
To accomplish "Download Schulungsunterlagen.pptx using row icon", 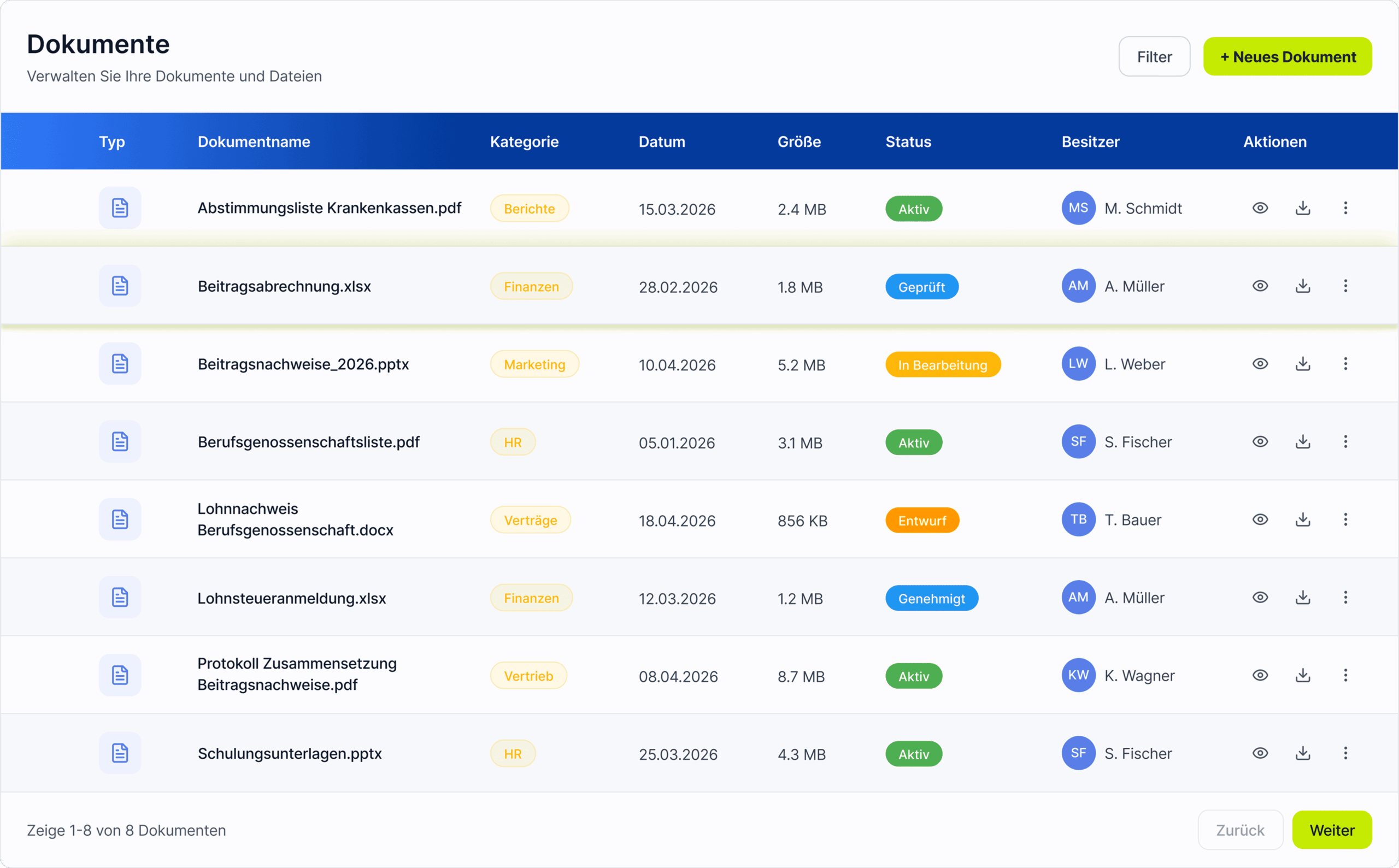I will pos(1302,753).
